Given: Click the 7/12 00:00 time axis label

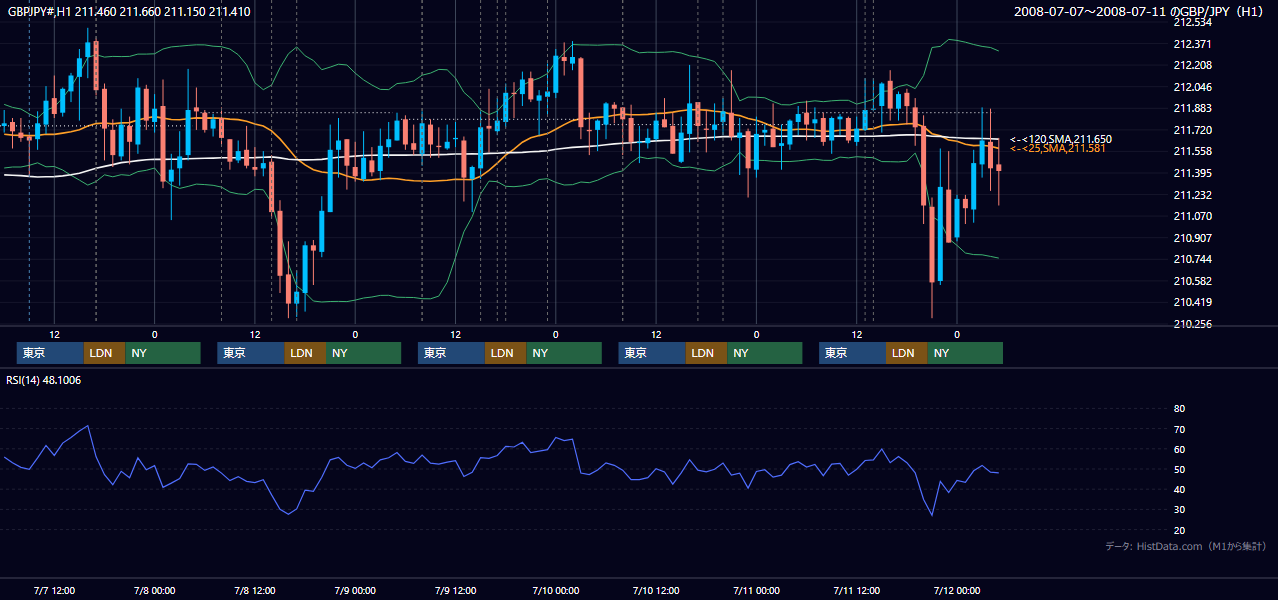Looking at the screenshot, I should (x=956, y=590).
